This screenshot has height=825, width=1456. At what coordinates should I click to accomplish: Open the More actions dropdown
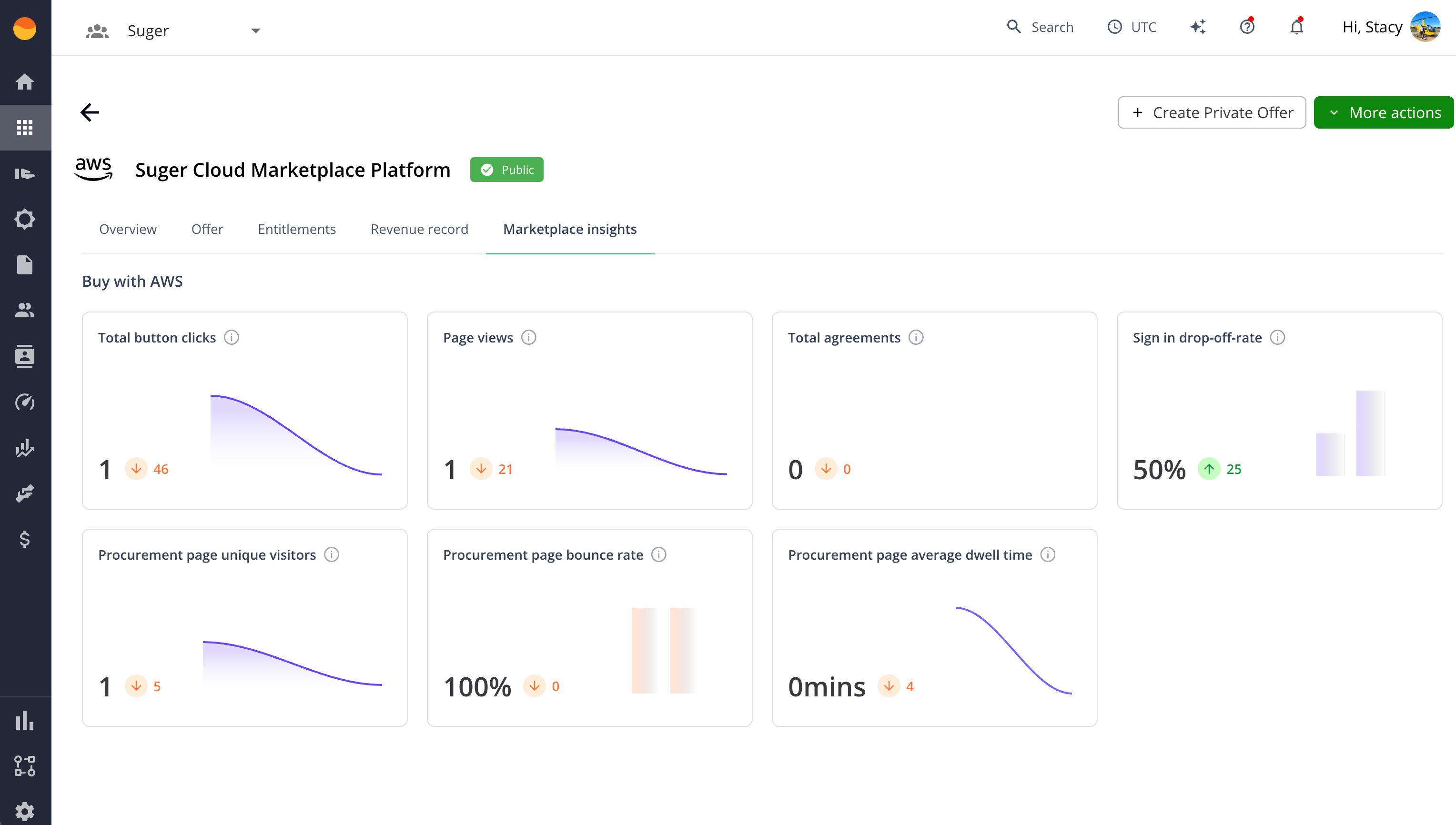click(1384, 113)
